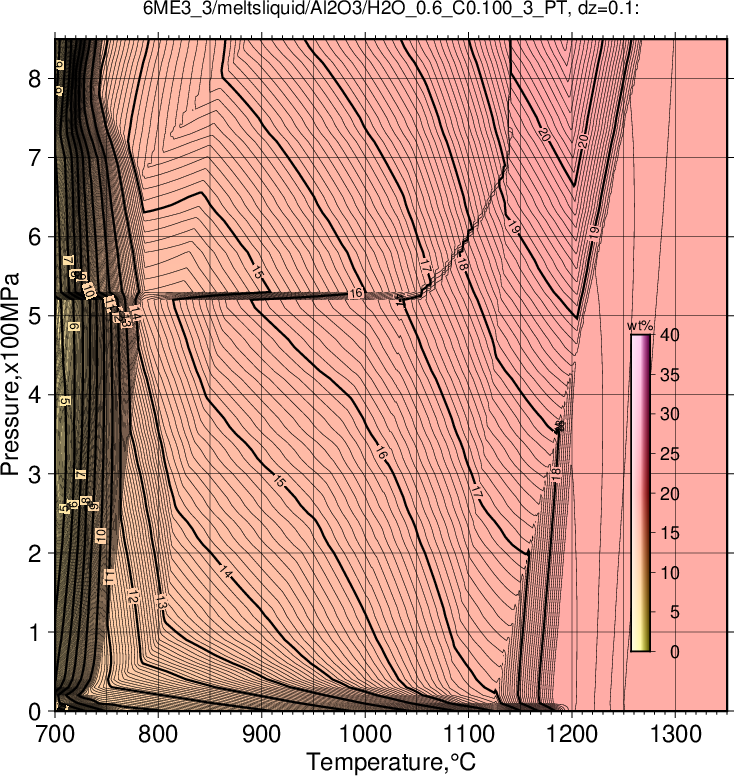
Task: Click the wt% colorbar gradient
Action: 640,493
